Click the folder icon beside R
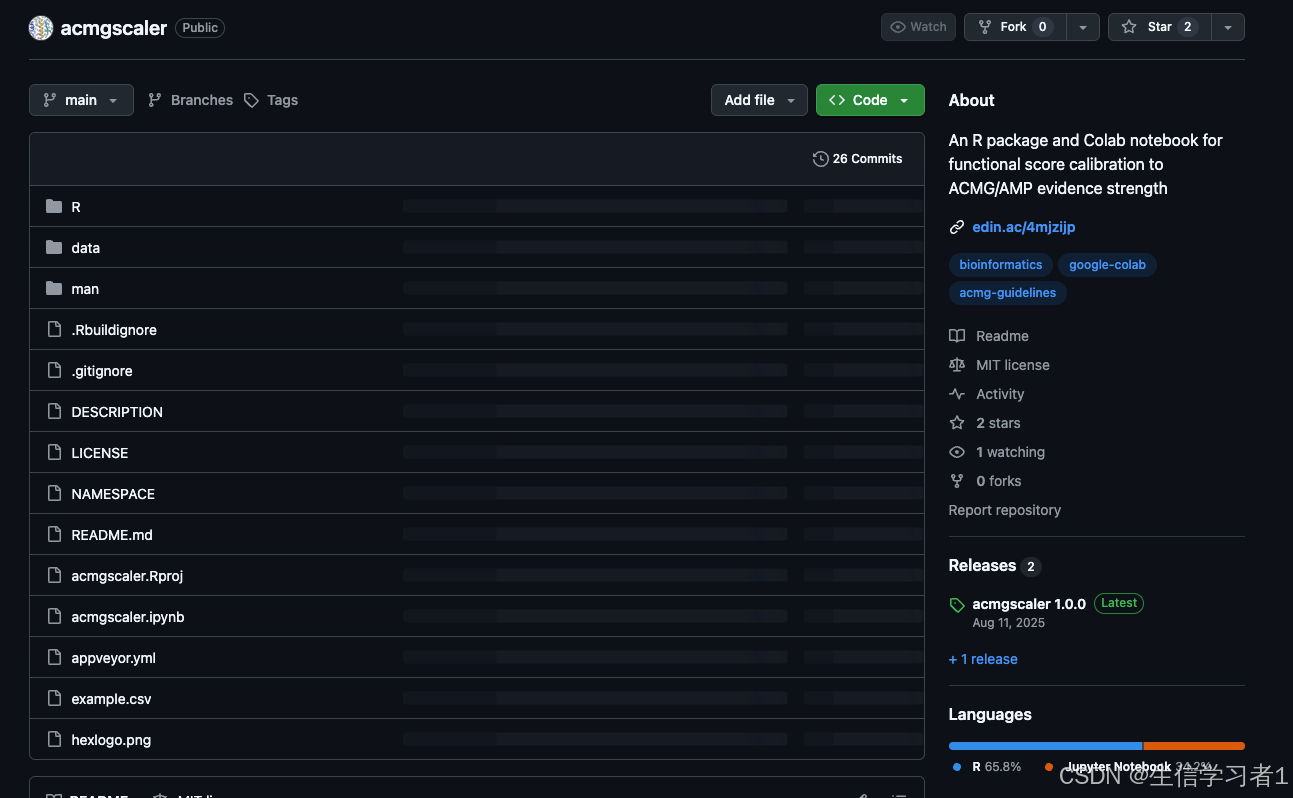This screenshot has height=798, width=1293. (x=54, y=207)
